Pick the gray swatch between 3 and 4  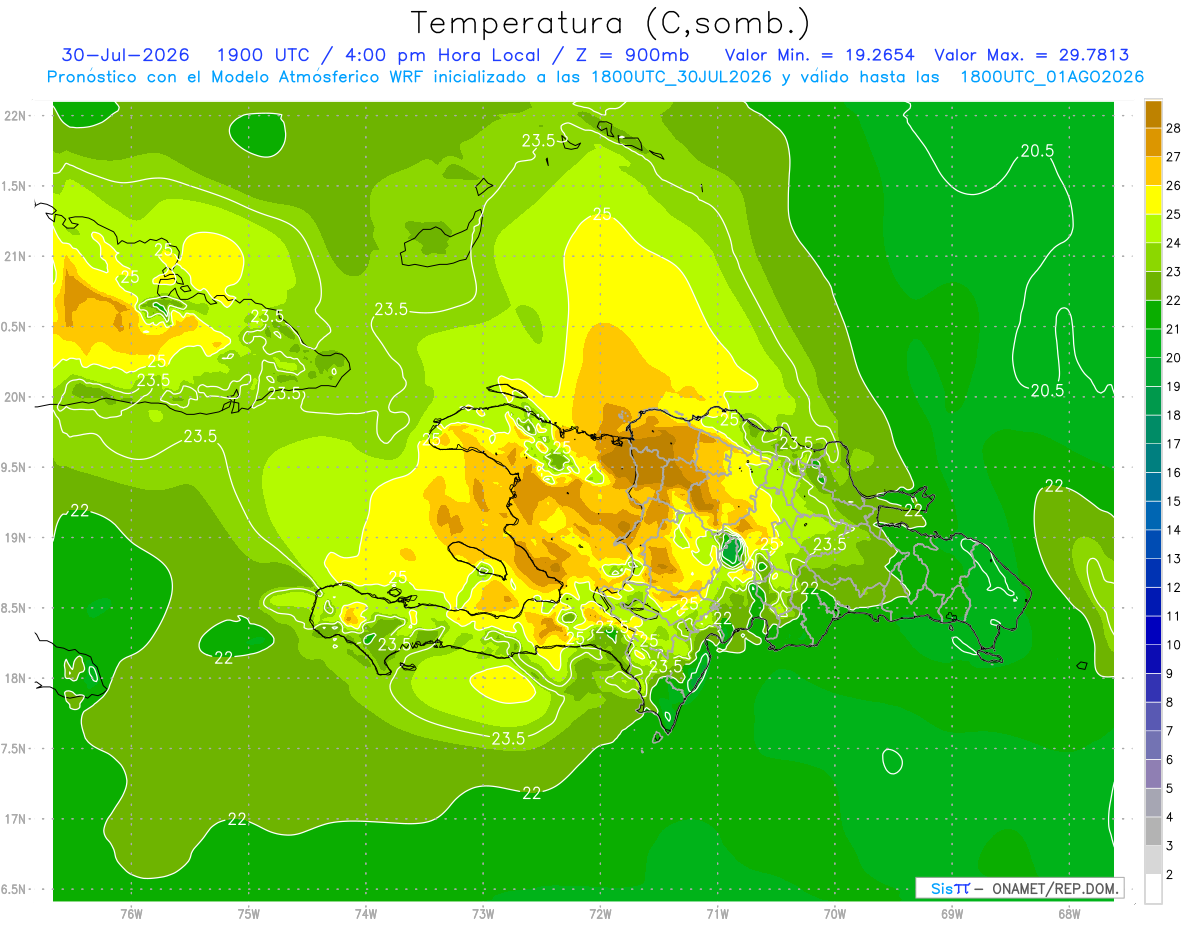tap(1153, 832)
